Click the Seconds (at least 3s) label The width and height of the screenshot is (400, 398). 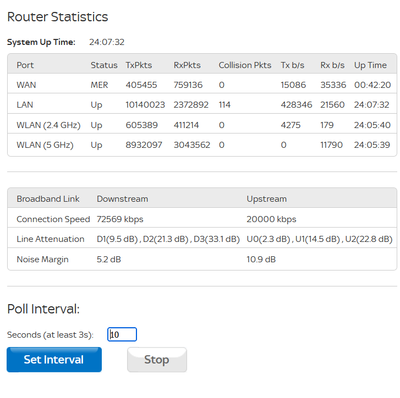click(50, 335)
